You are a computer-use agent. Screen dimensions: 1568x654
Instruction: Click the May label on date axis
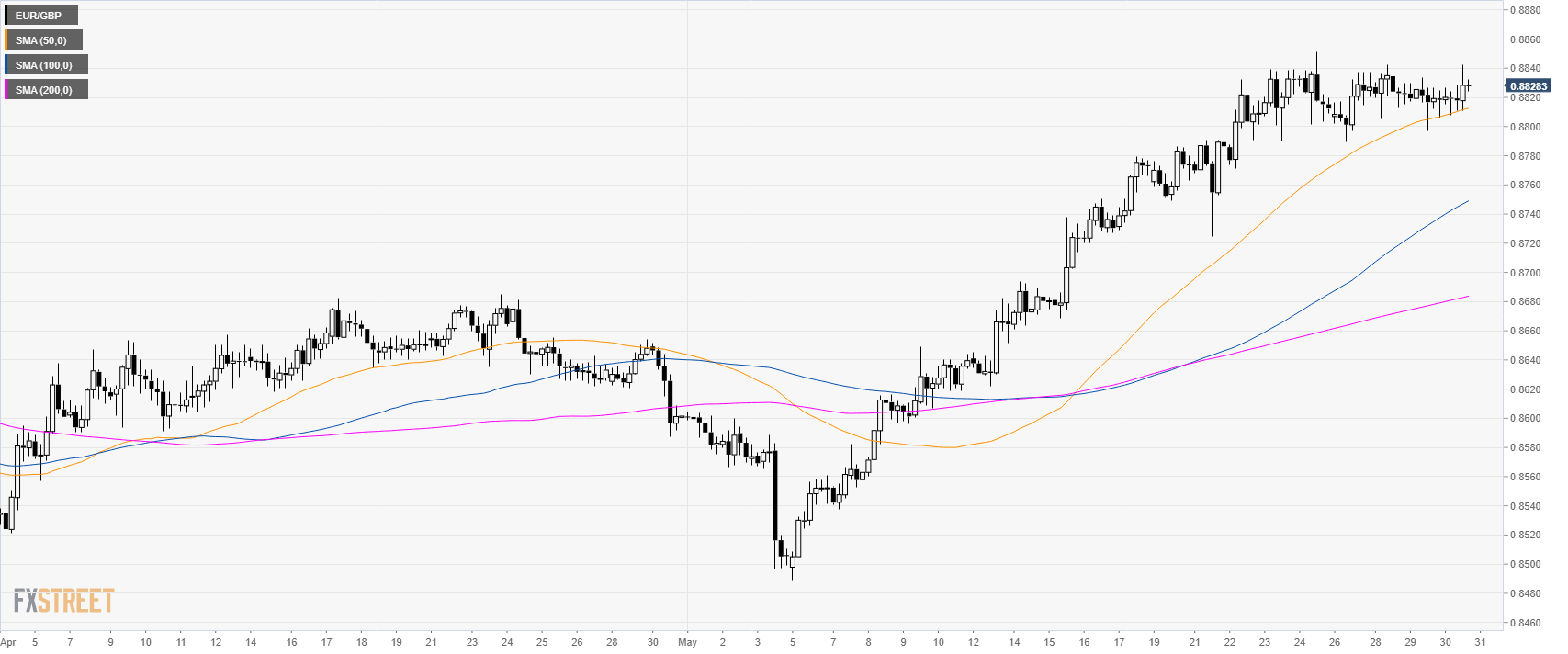(687, 642)
